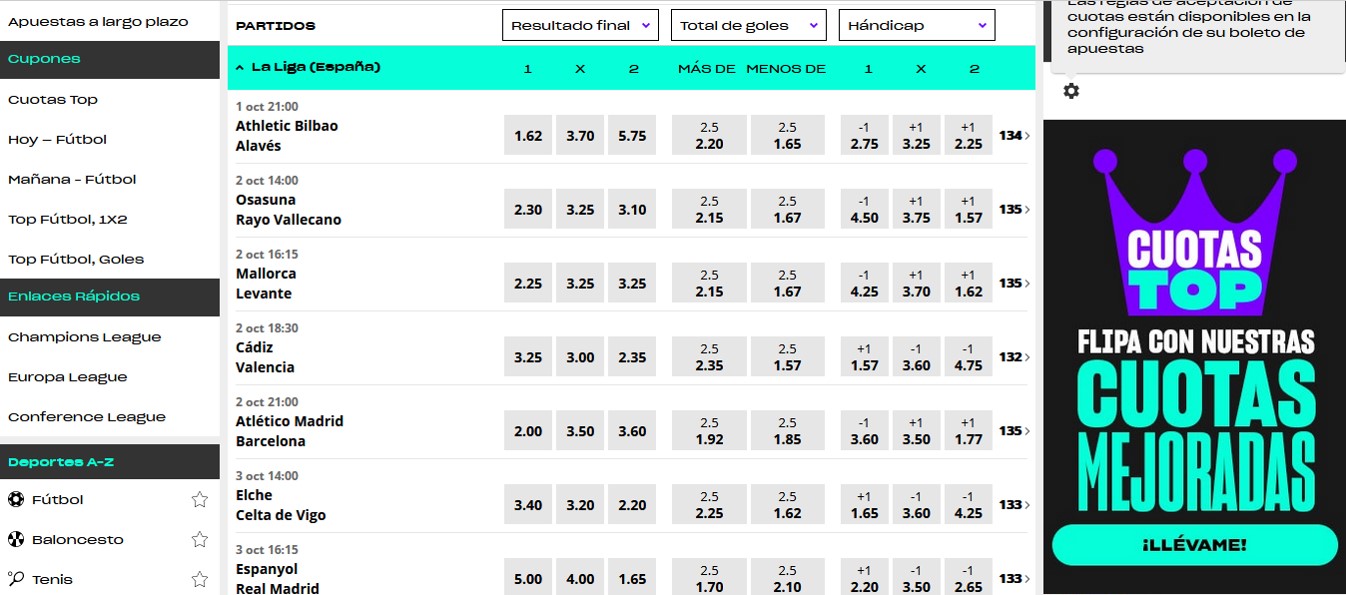Select Athletic Bilbao draw odds 3.70
The height and width of the screenshot is (595, 1346).
pos(580,135)
